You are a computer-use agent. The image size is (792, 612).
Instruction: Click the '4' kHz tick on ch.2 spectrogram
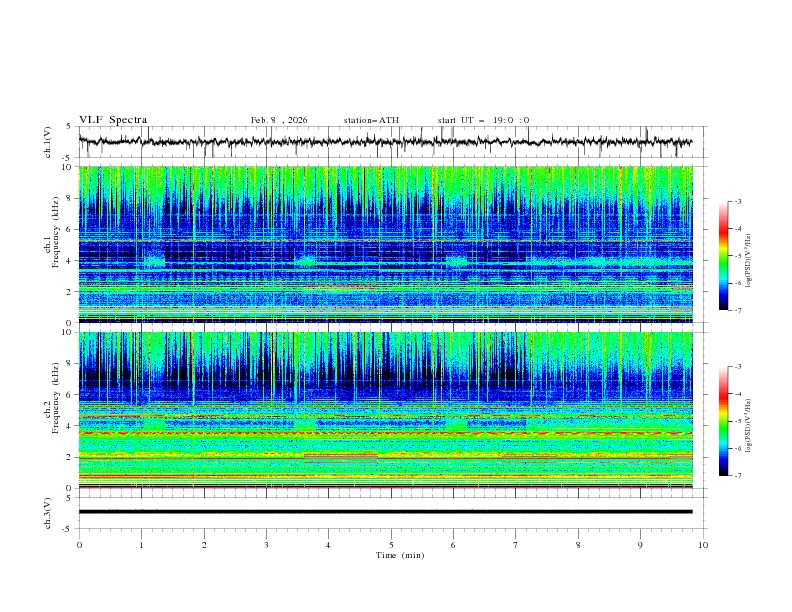pyautogui.click(x=71, y=426)
